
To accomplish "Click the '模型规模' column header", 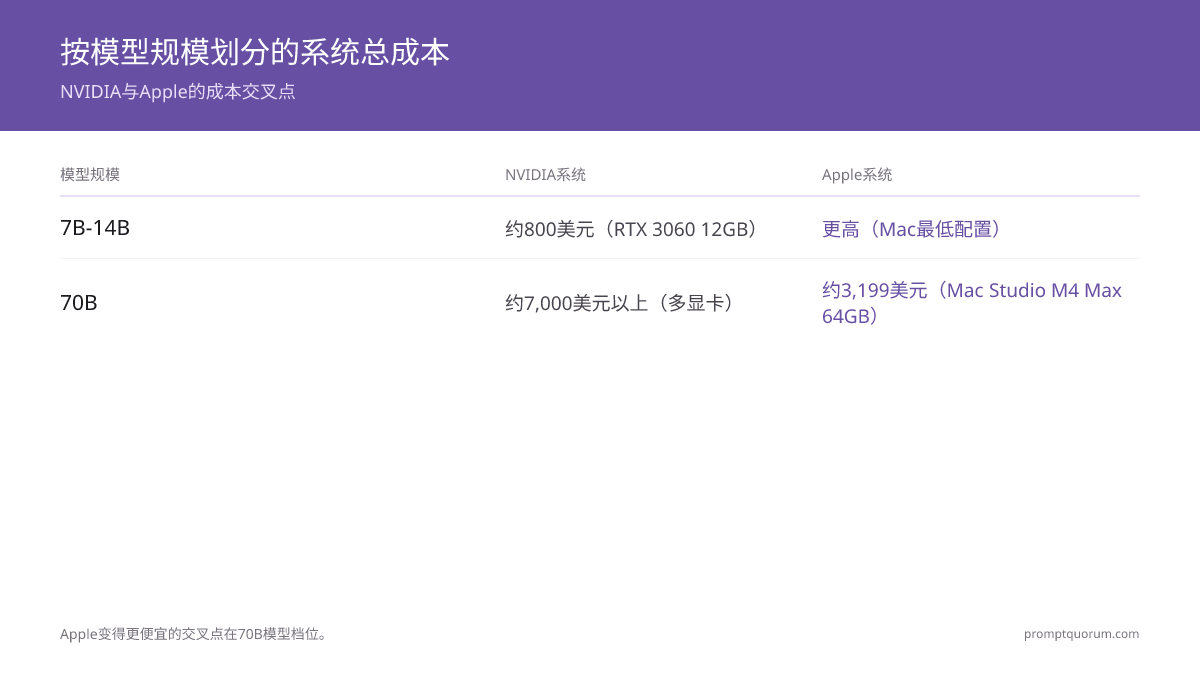I will [90, 175].
